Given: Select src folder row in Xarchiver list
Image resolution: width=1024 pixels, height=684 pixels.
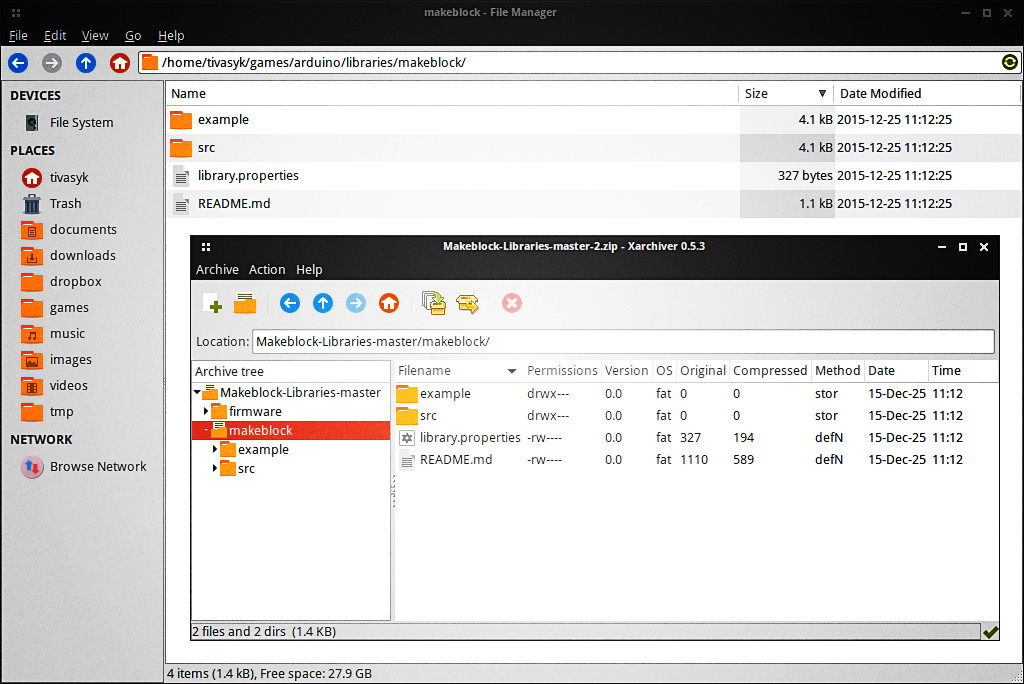Looking at the screenshot, I should pos(696,415).
